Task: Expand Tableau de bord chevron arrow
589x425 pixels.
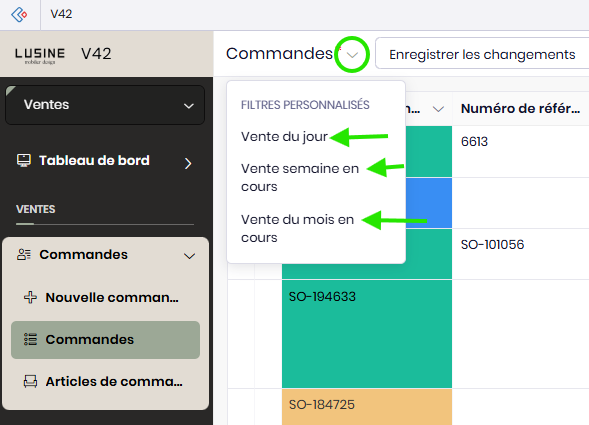Action: 188,163
